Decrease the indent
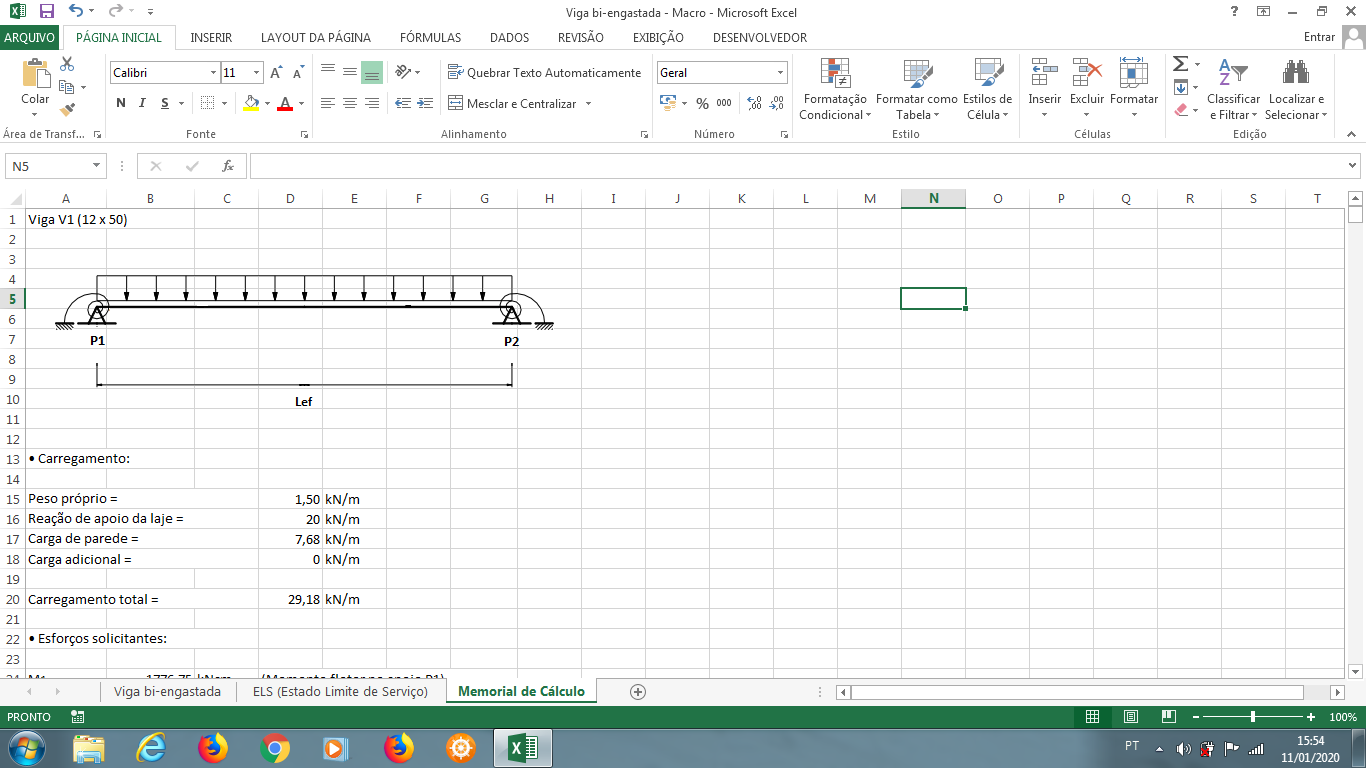The height and width of the screenshot is (768, 1366). (403, 103)
